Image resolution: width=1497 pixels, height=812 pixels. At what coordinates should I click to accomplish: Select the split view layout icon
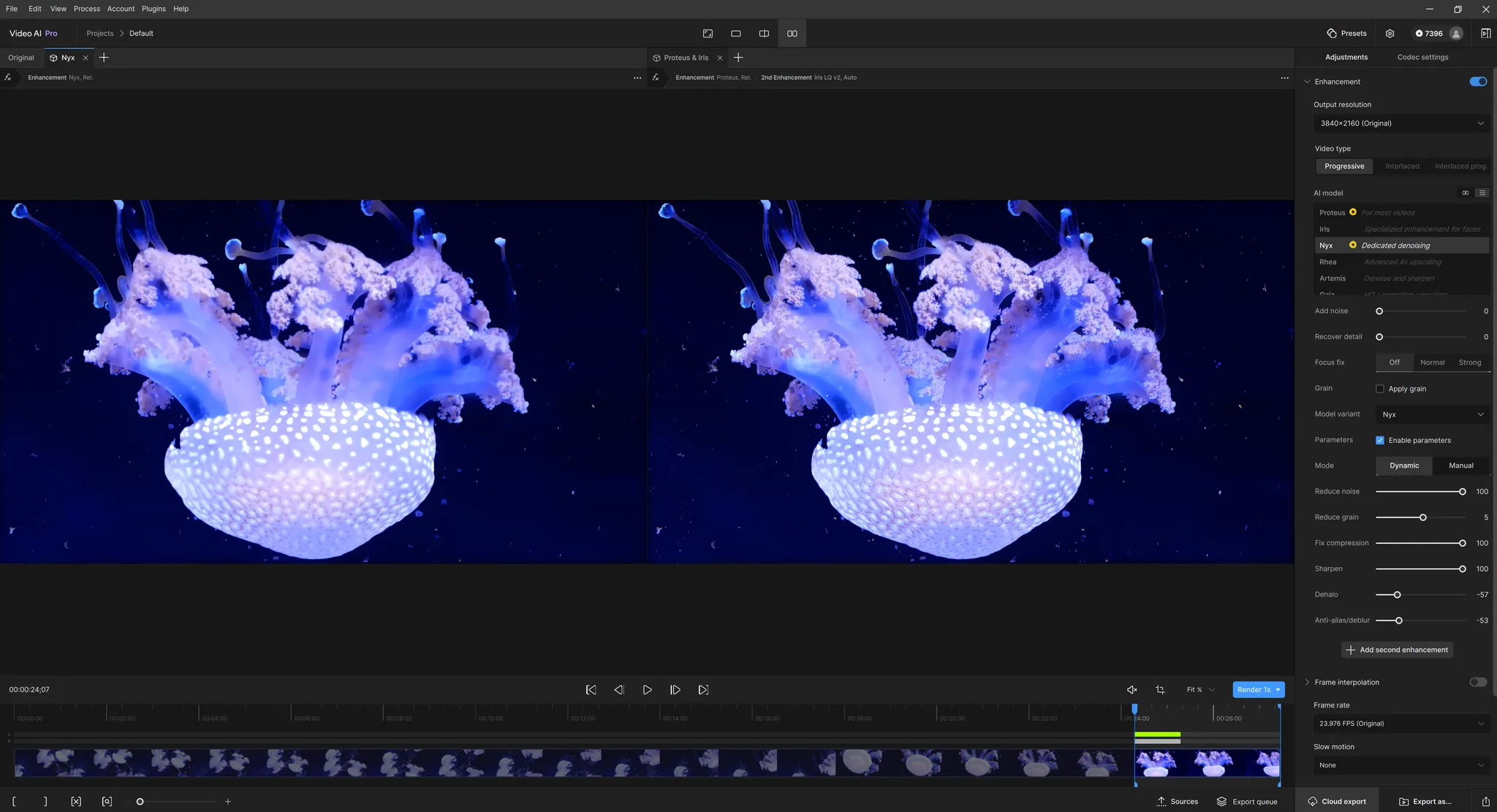(764, 34)
